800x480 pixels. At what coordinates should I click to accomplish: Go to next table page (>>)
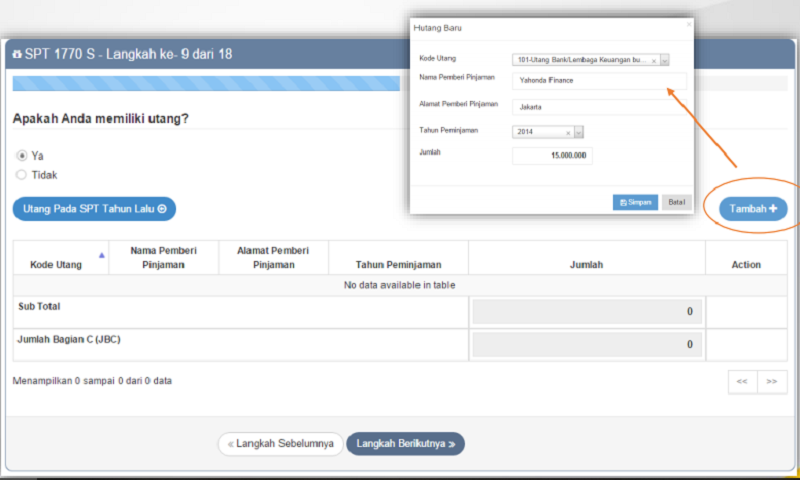point(771,381)
